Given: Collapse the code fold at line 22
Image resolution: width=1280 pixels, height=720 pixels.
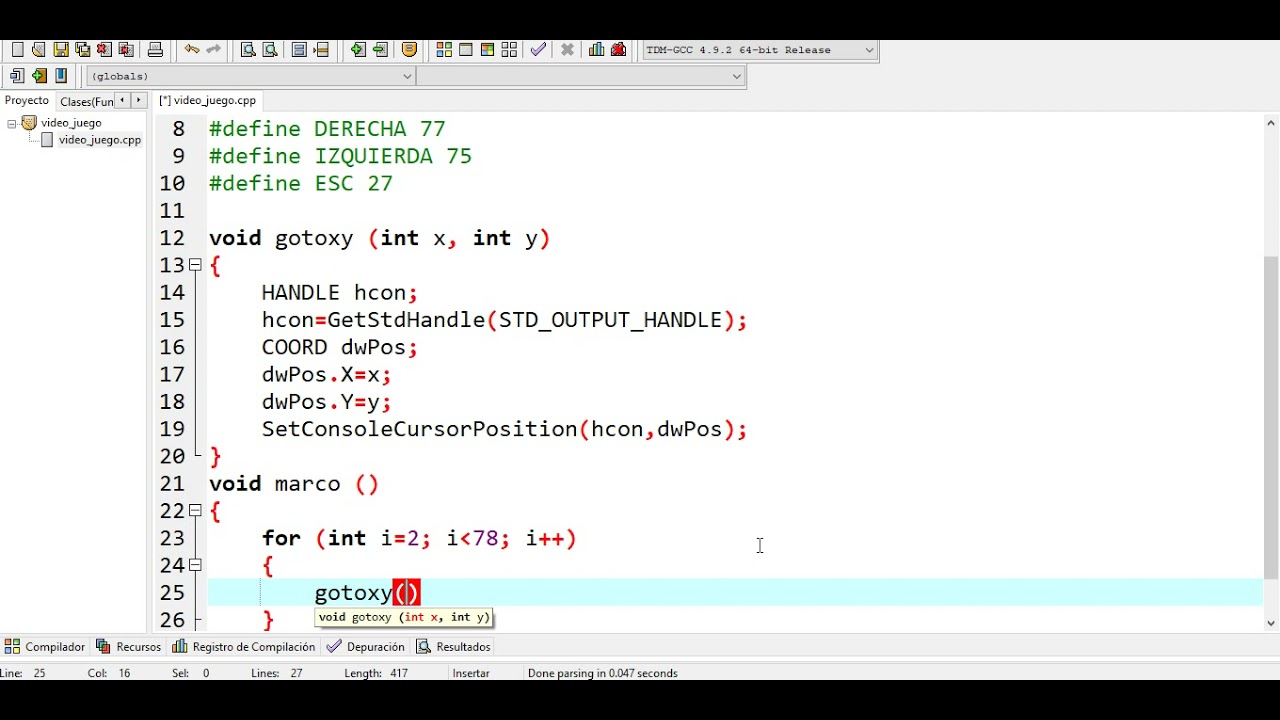Looking at the screenshot, I should 195,511.
